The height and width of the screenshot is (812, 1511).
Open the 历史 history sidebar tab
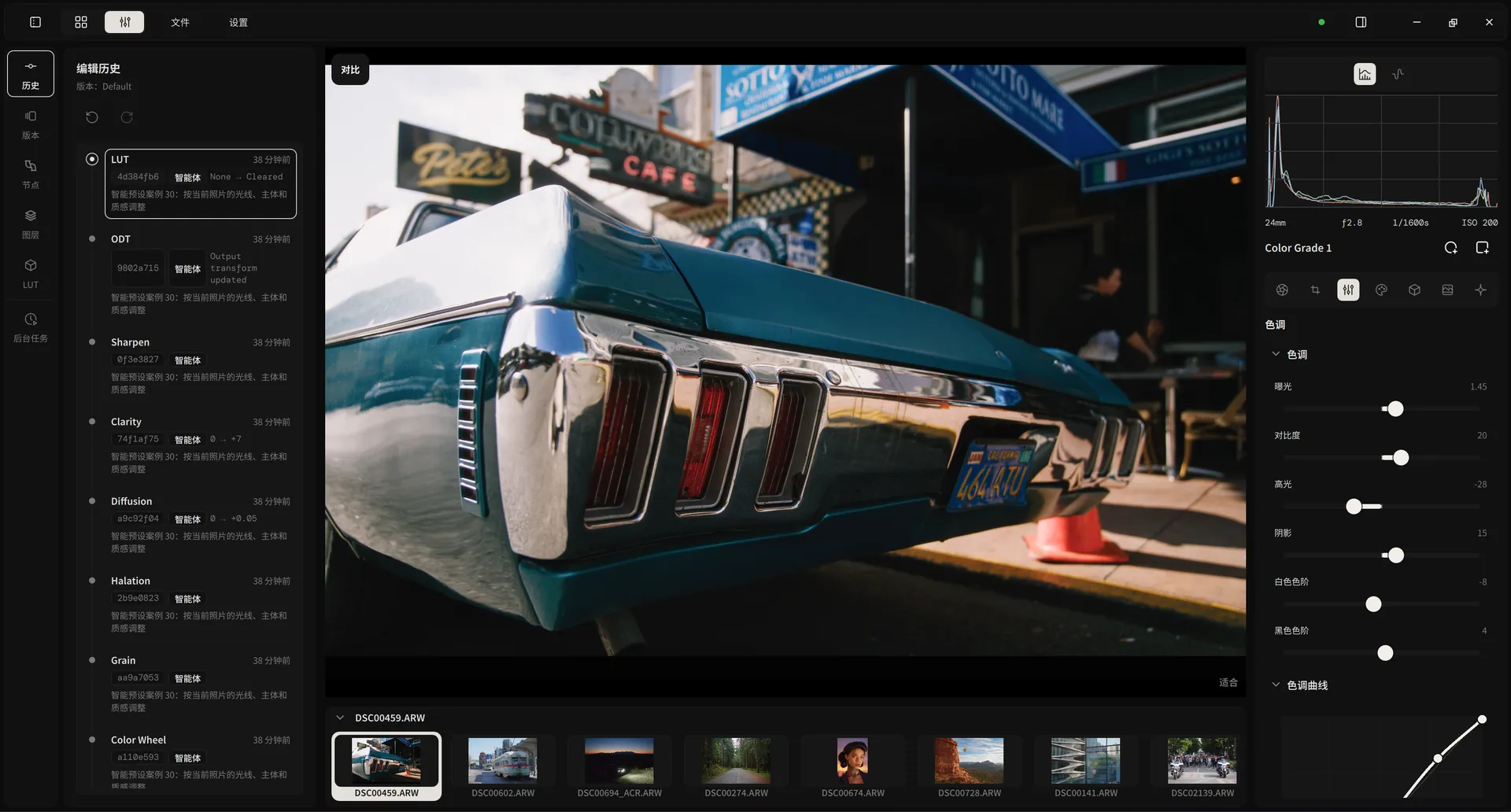pyautogui.click(x=31, y=74)
